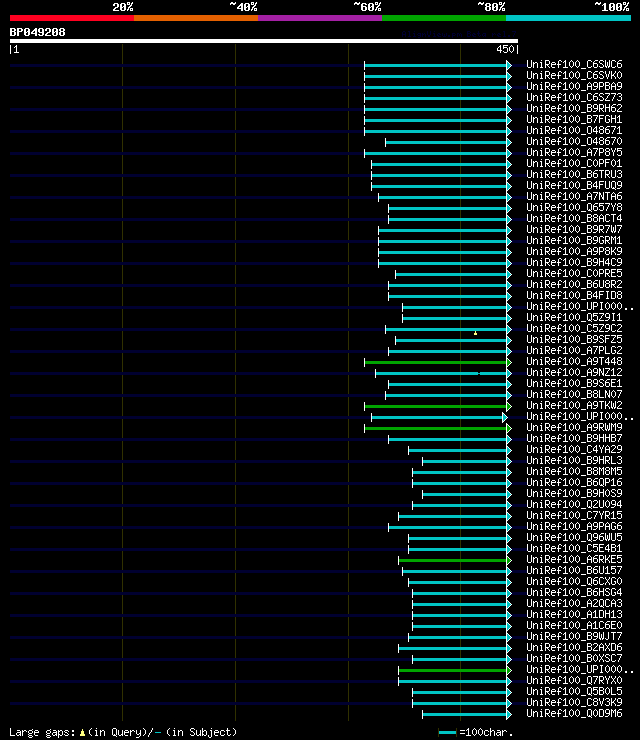Open hit UniRef100_B7FGH1

(574, 119)
